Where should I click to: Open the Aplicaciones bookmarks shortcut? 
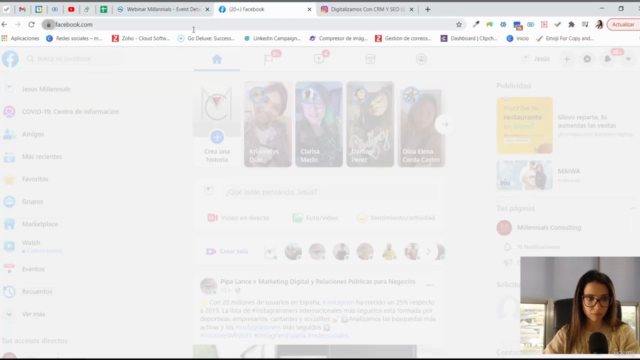tap(20, 38)
